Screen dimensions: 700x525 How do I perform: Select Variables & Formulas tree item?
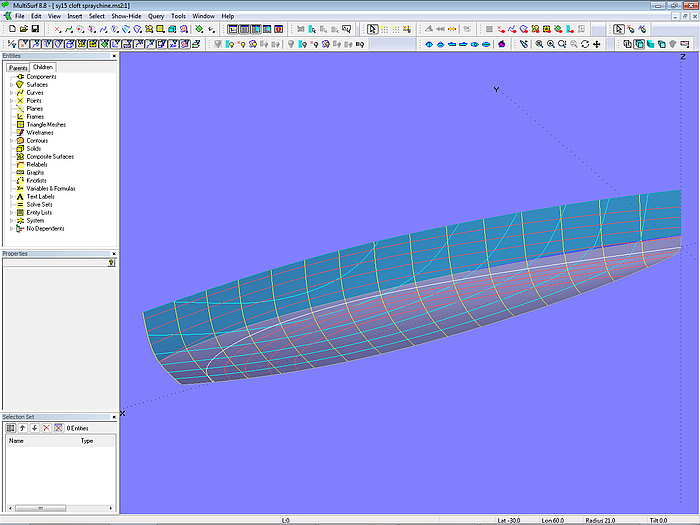(x=50, y=189)
